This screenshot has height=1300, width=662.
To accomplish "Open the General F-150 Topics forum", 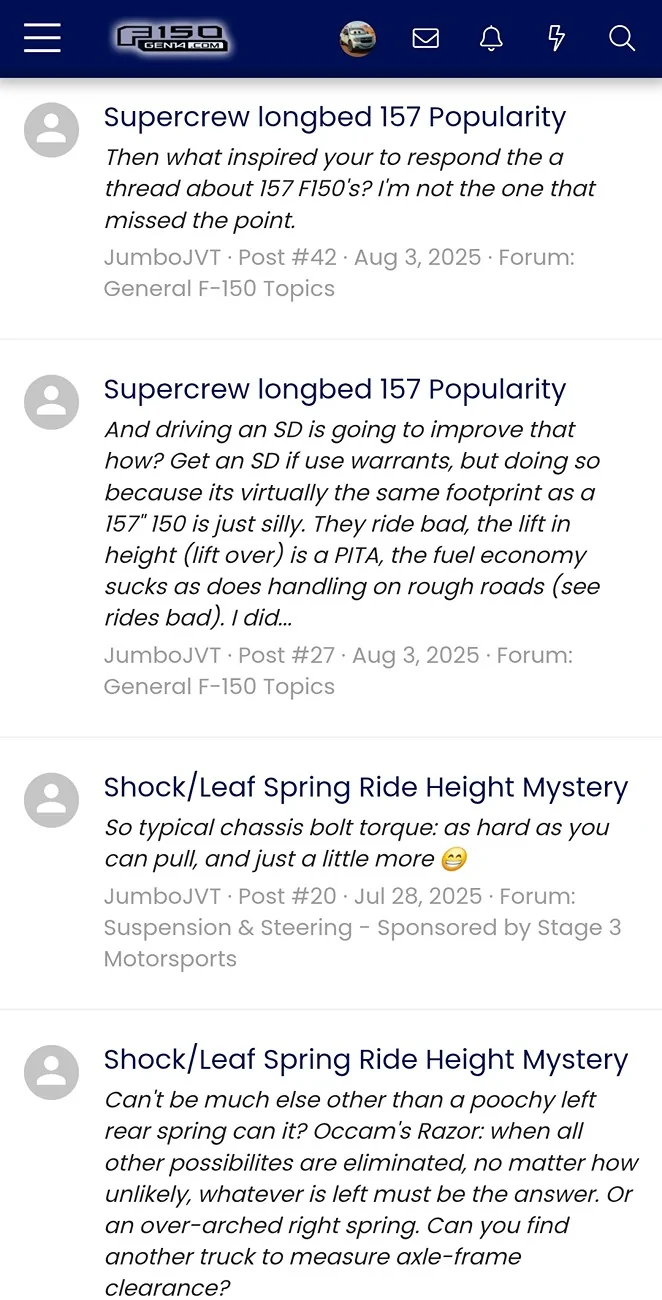I will pos(219,288).
